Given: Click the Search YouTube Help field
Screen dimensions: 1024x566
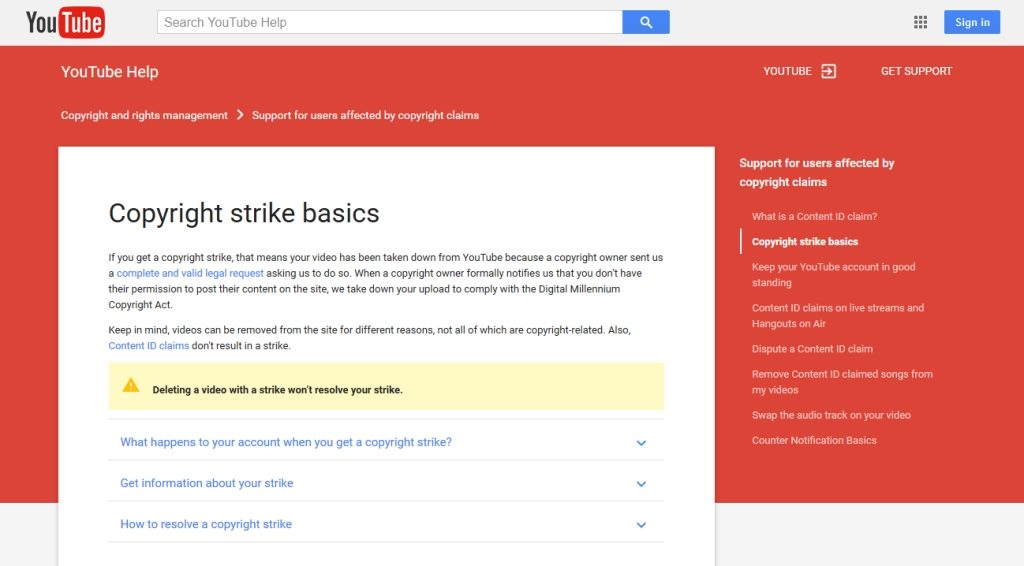Looking at the screenshot, I should (x=390, y=22).
